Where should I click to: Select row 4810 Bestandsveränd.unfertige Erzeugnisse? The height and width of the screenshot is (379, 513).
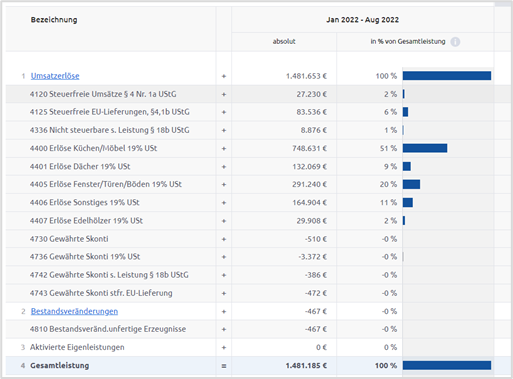point(250,329)
